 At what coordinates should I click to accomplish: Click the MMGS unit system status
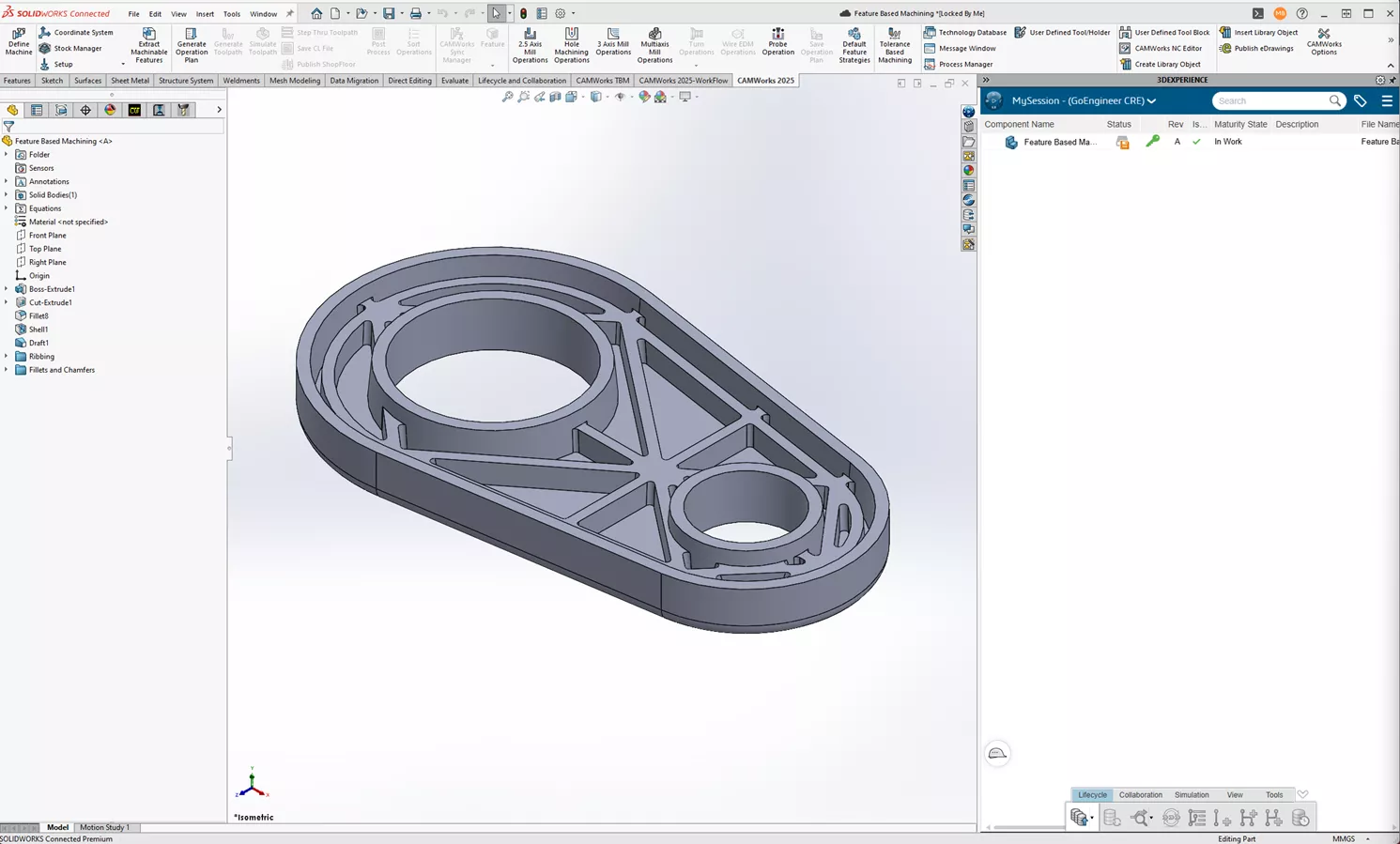coord(1343,838)
